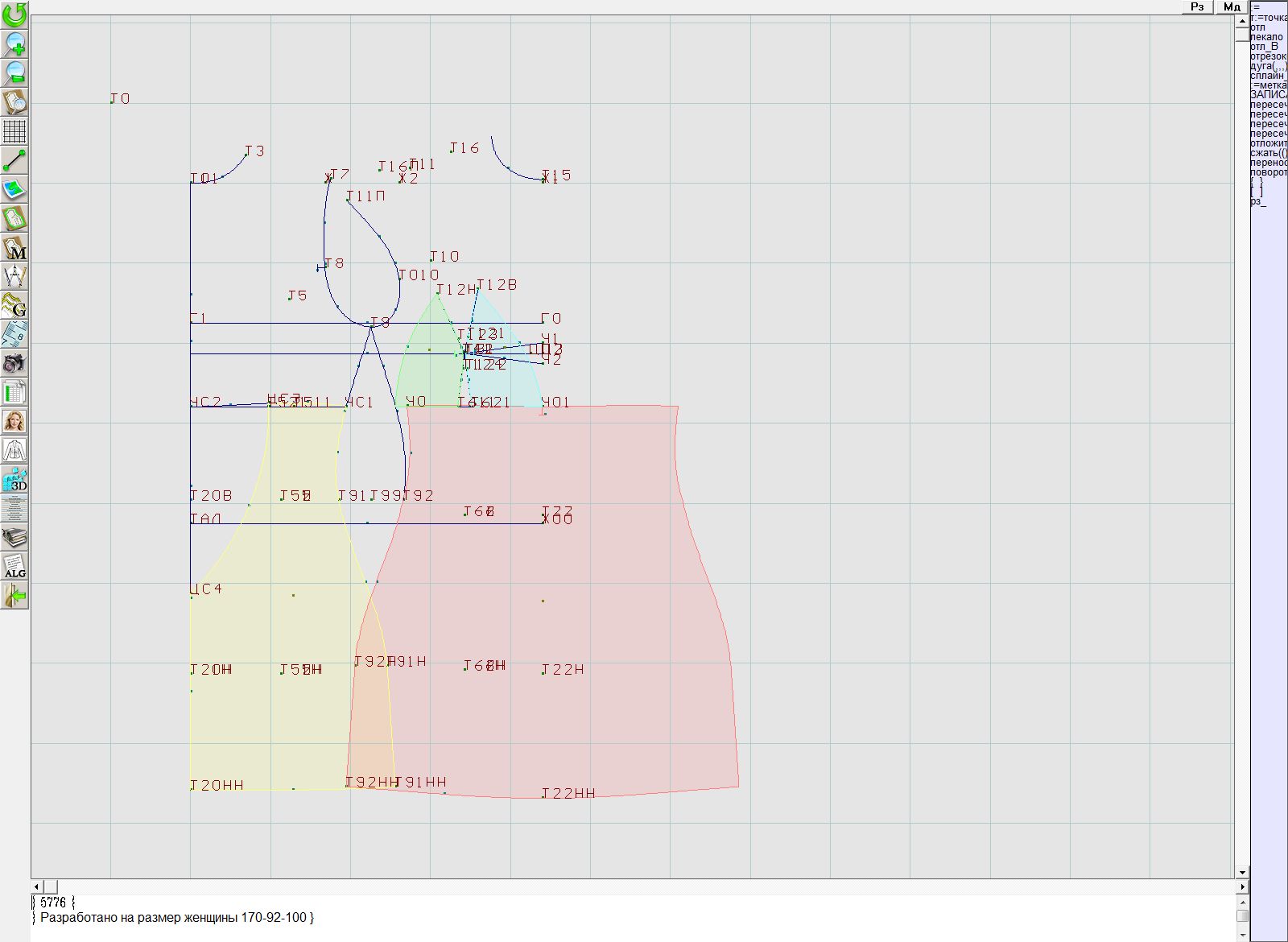
Task: Insert the дуга command from list
Action: pos(1268,66)
